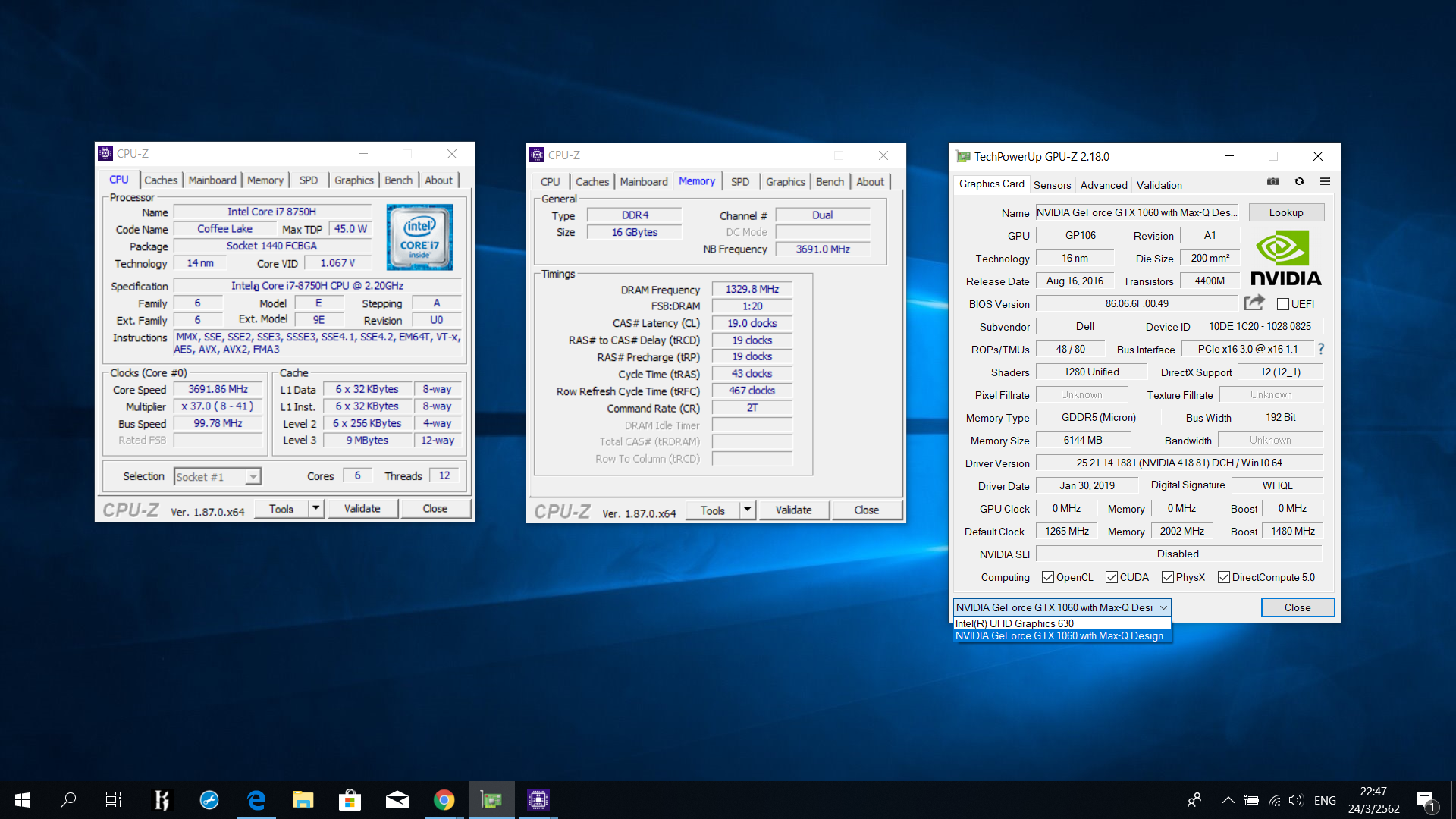Open the Wi-Fi network tray icon
The width and height of the screenshot is (1456, 819).
(x=1274, y=800)
